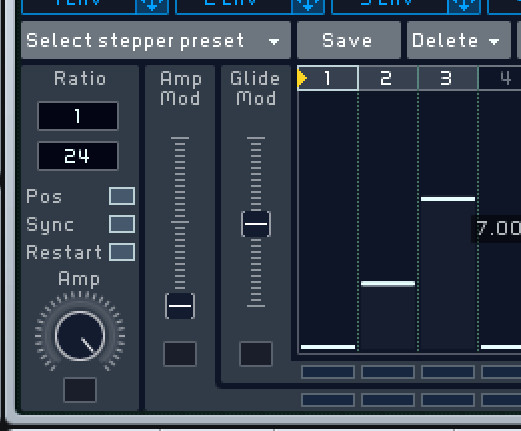Toggle lower-row button beneath step 2
521x431 pixels.
(388, 400)
